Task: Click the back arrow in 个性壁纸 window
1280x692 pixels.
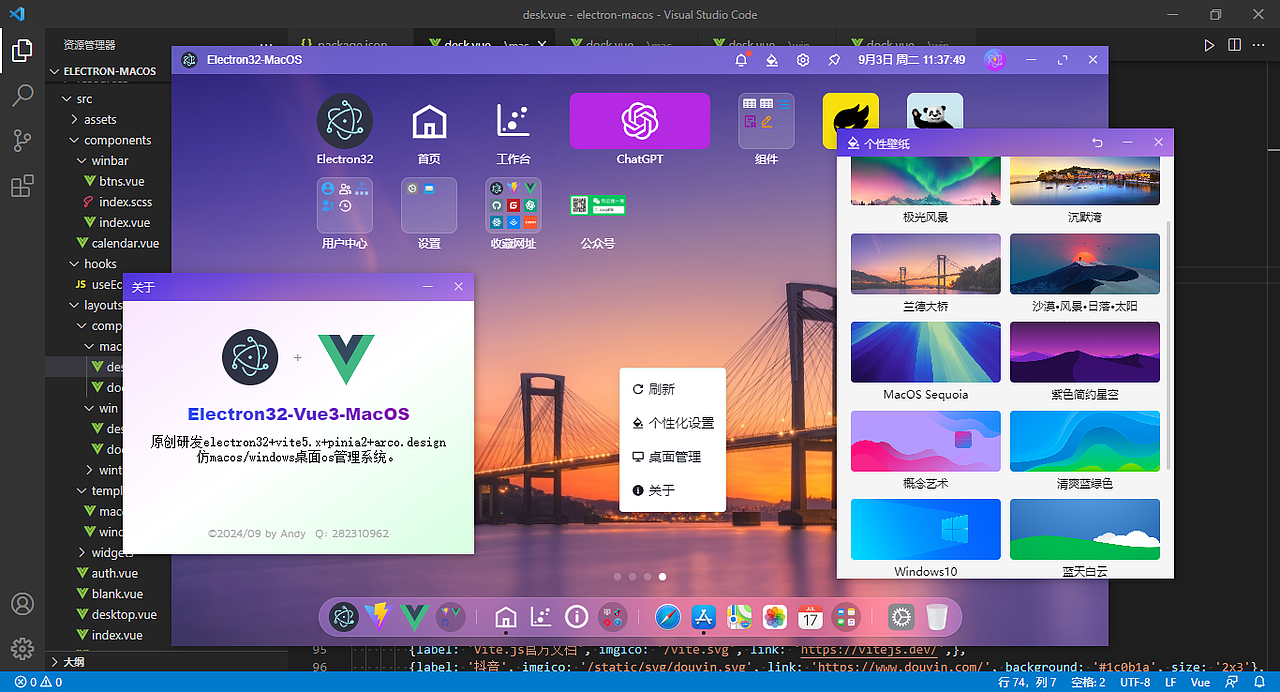Action: [x=1097, y=143]
